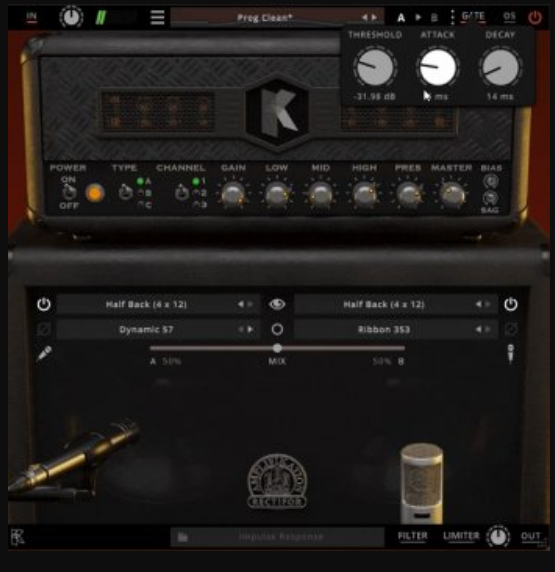Click the left microphone position icon
Viewport: 555px width, 572px height.
tap(44, 353)
